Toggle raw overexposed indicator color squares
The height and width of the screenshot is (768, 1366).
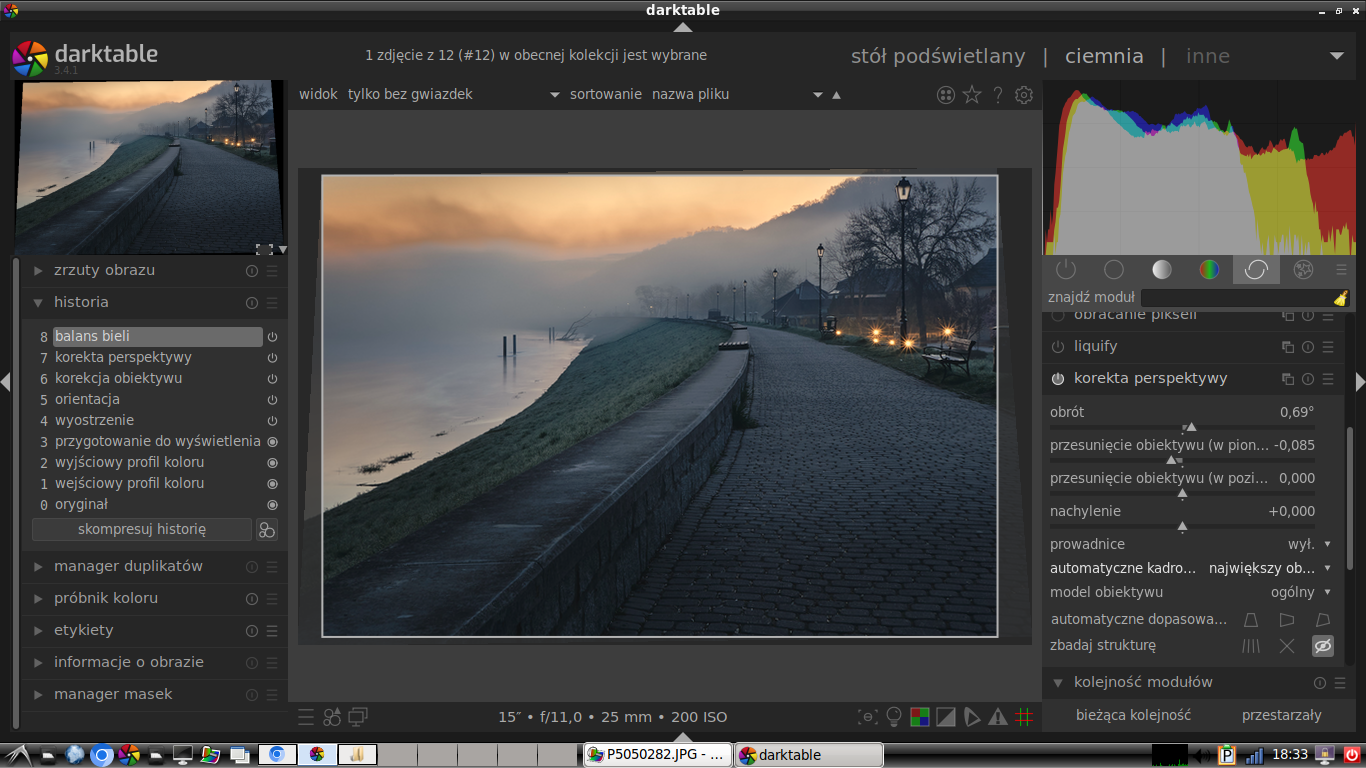point(920,717)
